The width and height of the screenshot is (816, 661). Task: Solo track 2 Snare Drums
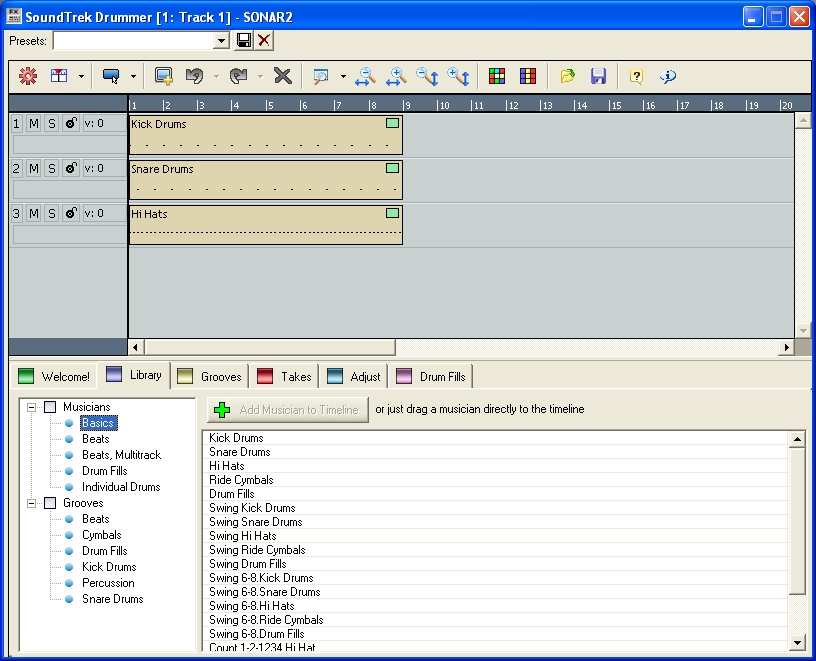coord(52,169)
